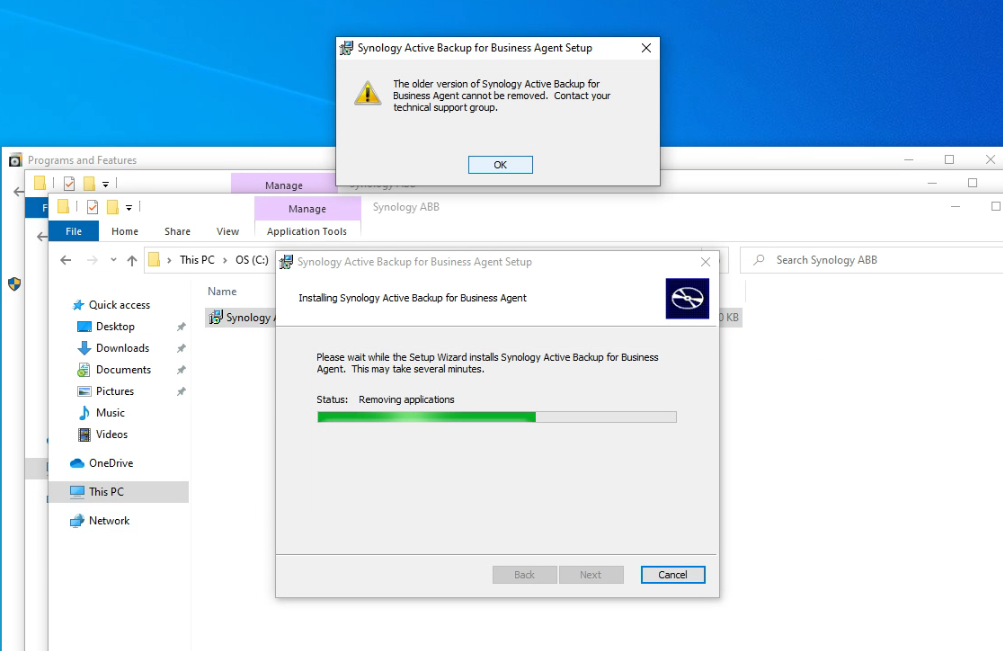
Task: Open the Desktop folder in the sidebar
Action: tap(115, 327)
